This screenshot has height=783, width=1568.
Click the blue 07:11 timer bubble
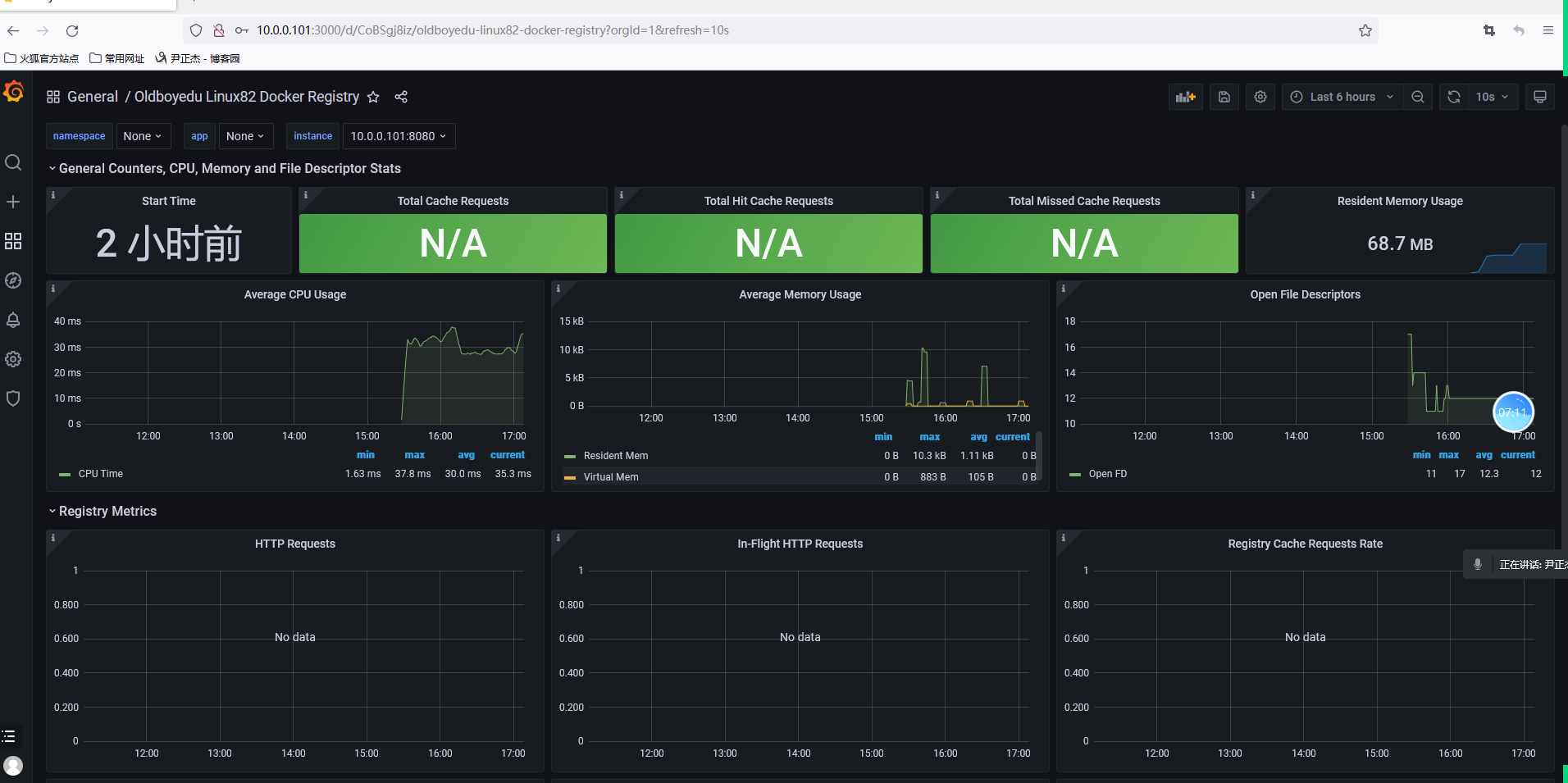click(1513, 412)
